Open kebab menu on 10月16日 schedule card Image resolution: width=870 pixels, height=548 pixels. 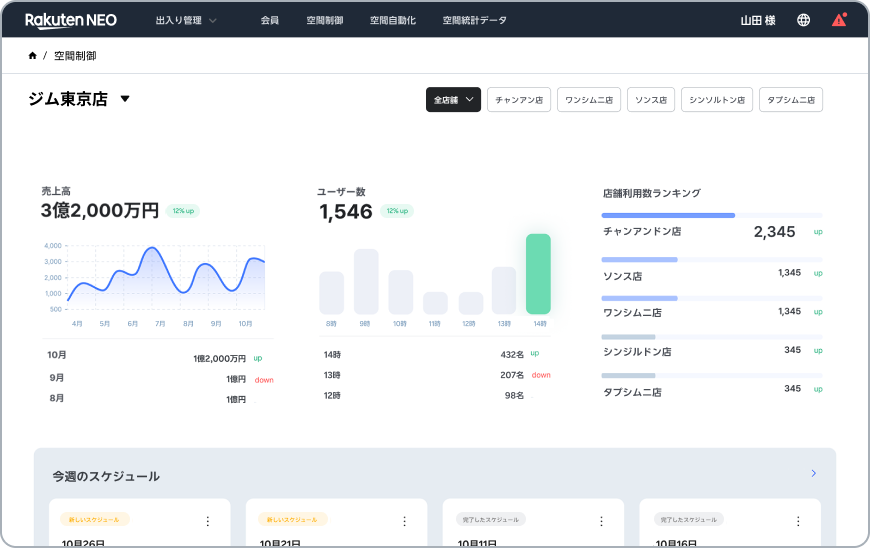797,521
